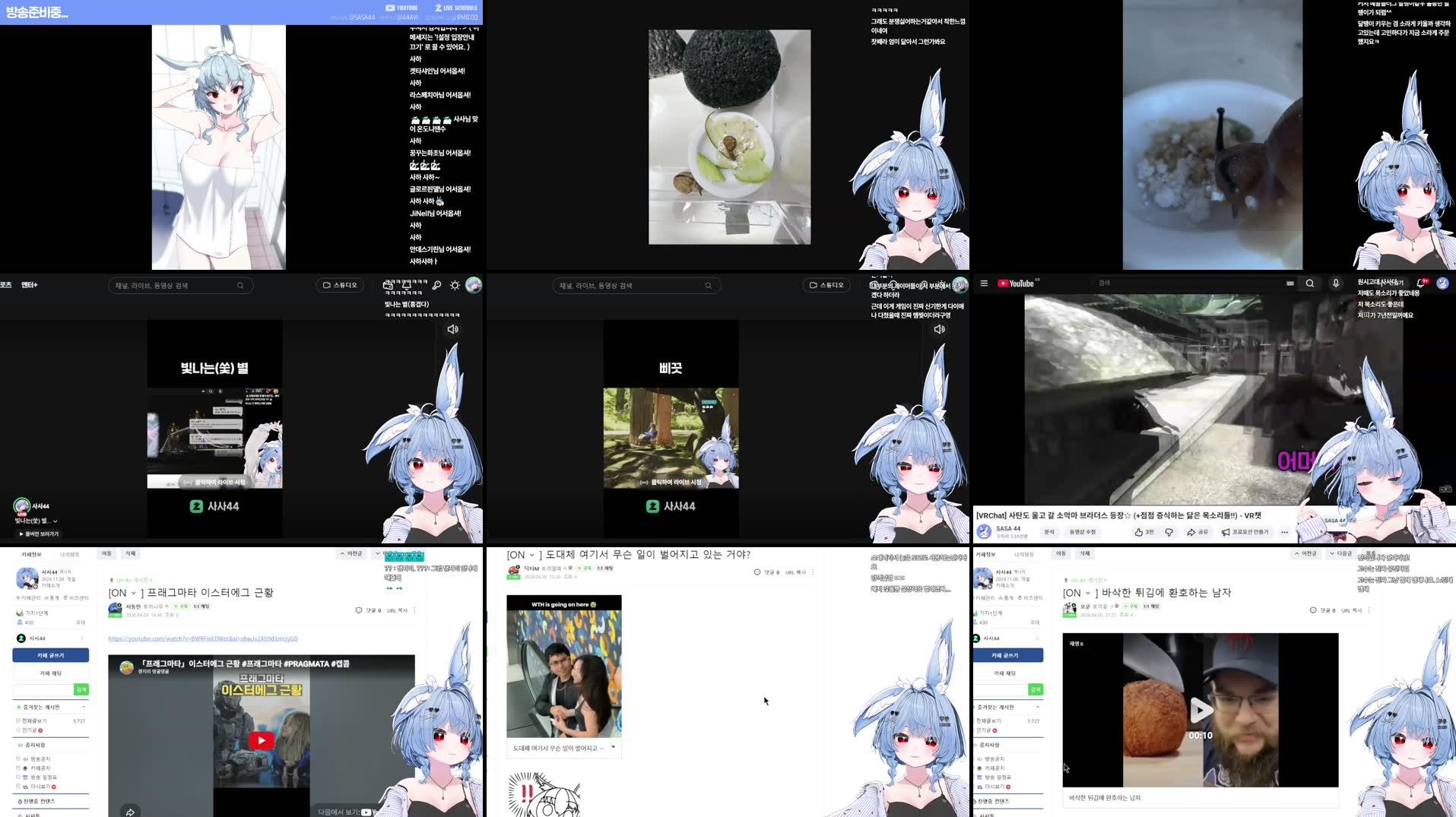Click the 카페 글쓰기 button in left cafe sidebar
This screenshot has height=817, width=1456.
(x=50, y=655)
